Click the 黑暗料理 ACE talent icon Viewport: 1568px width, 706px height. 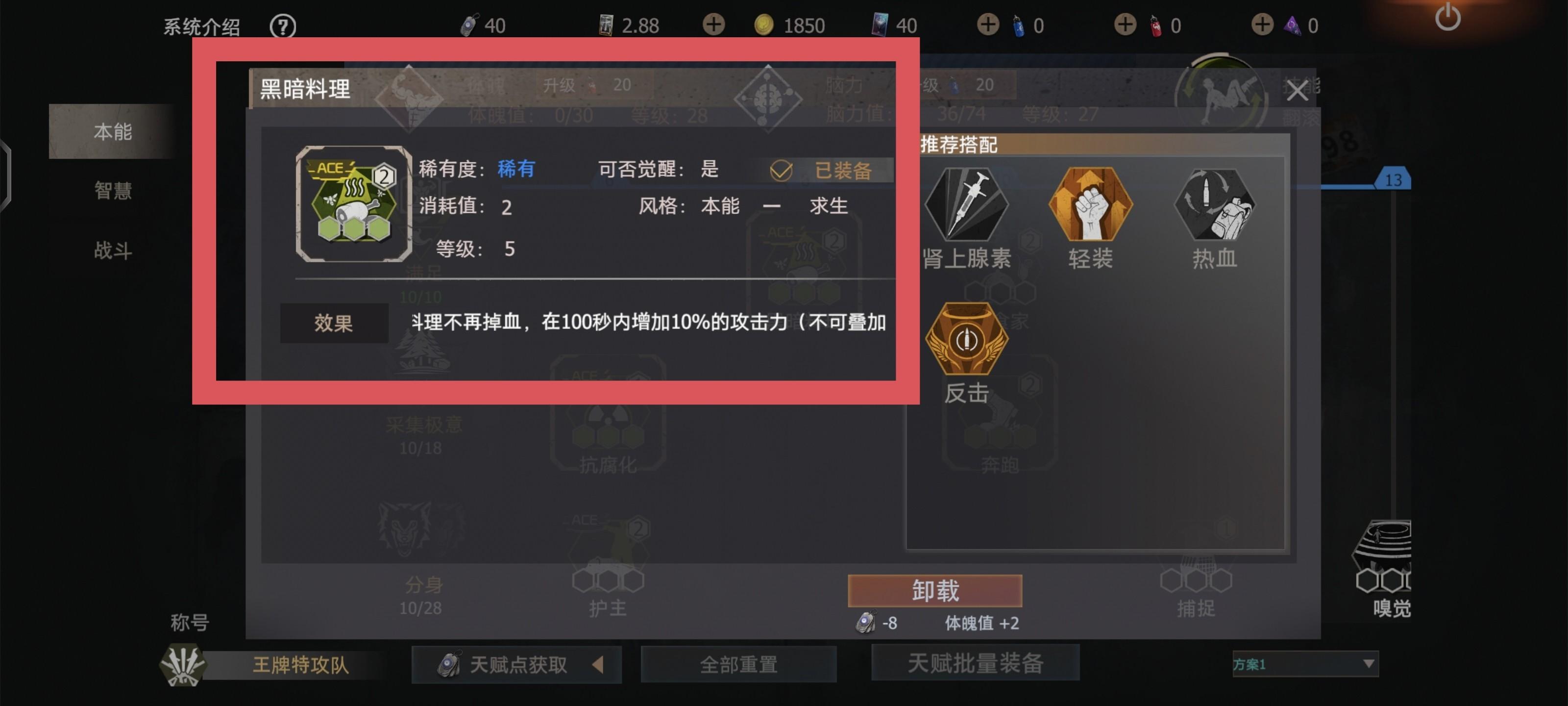[354, 204]
